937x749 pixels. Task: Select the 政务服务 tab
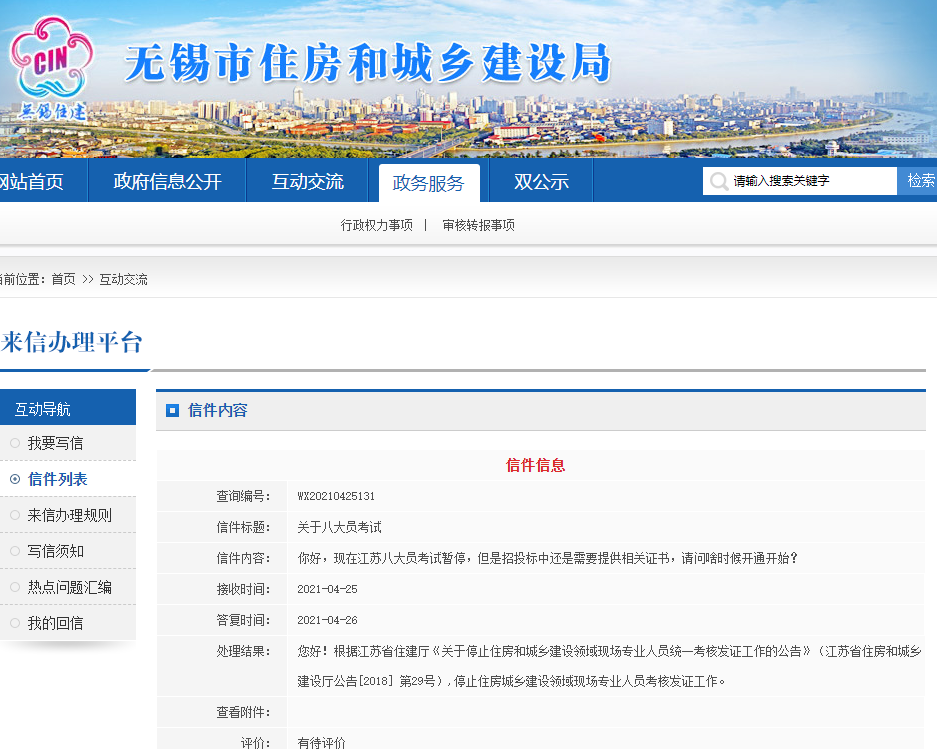pos(429,183)
